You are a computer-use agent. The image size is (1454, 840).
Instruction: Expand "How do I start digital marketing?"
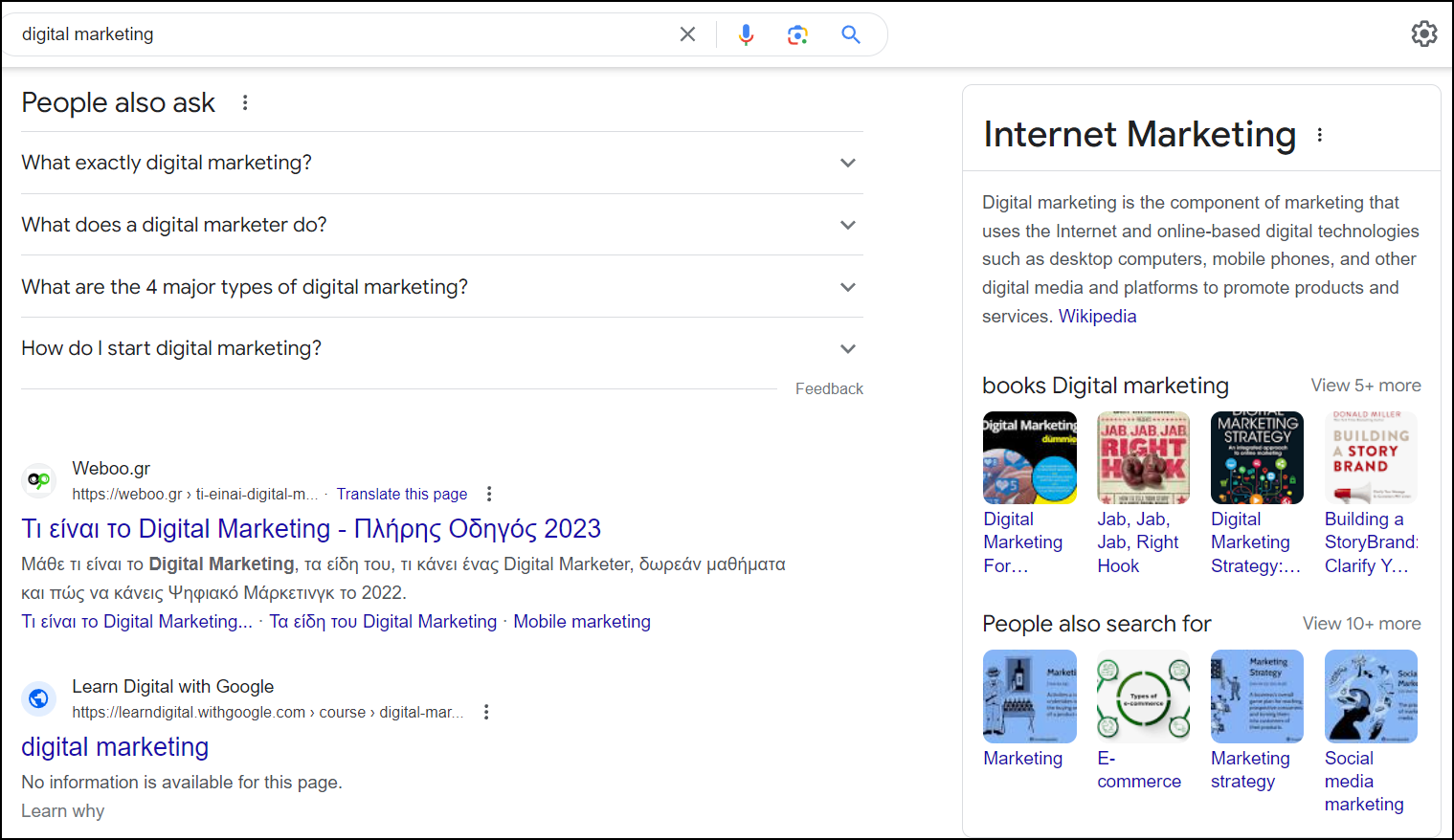pyautogui.click(x=442, y=348)
